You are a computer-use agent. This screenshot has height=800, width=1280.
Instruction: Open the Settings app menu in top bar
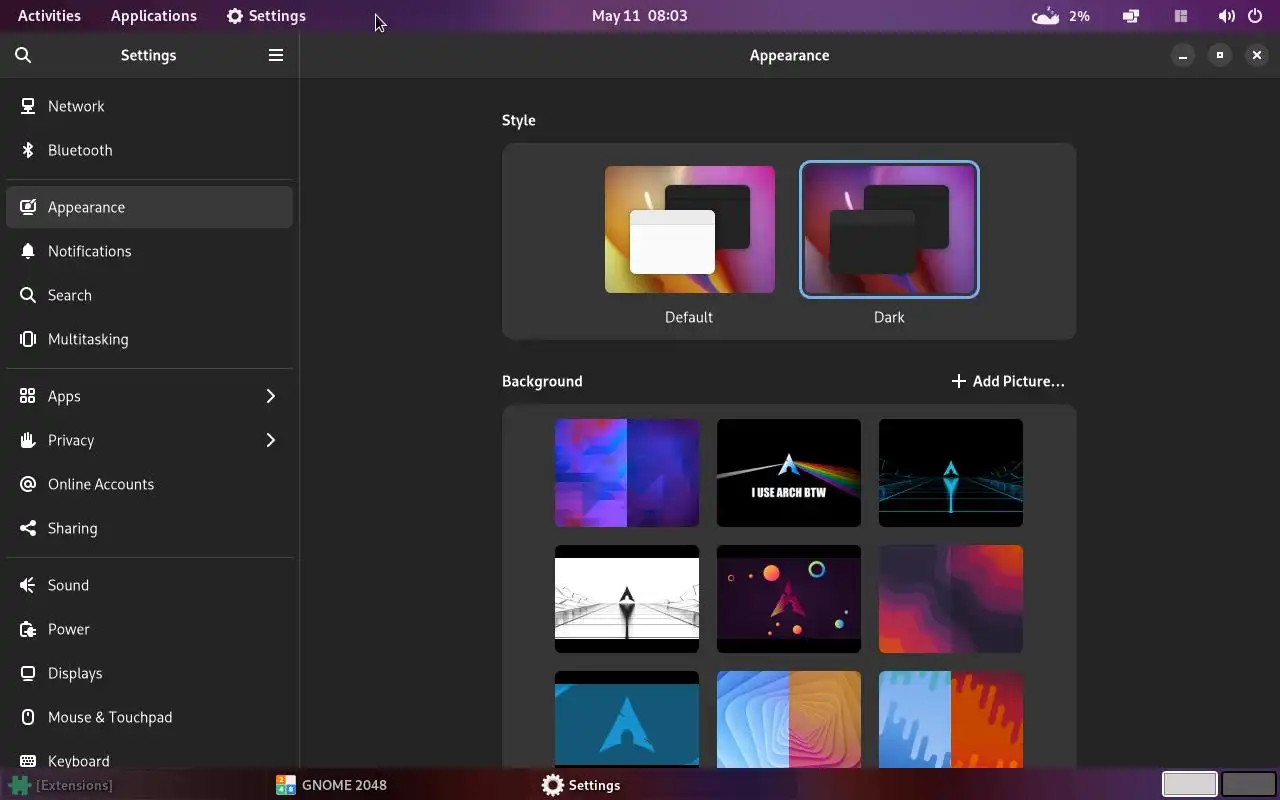[266, 16]
